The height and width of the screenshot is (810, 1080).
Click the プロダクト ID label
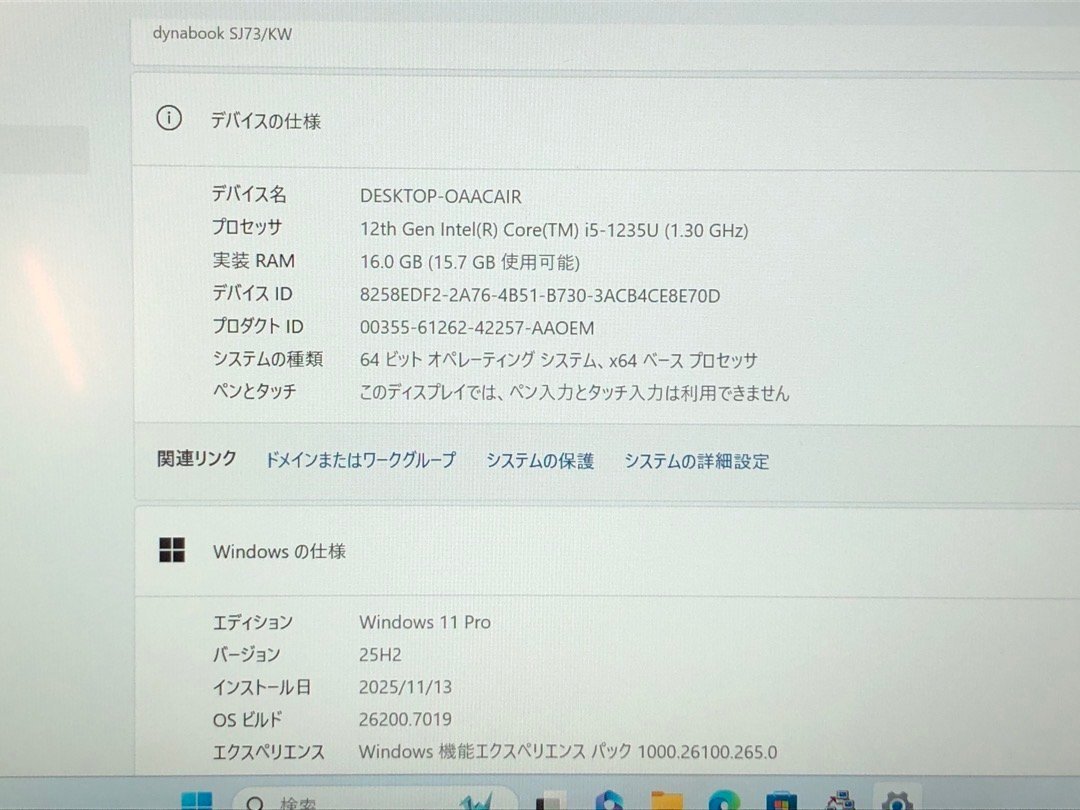click(x=258, y=326)
